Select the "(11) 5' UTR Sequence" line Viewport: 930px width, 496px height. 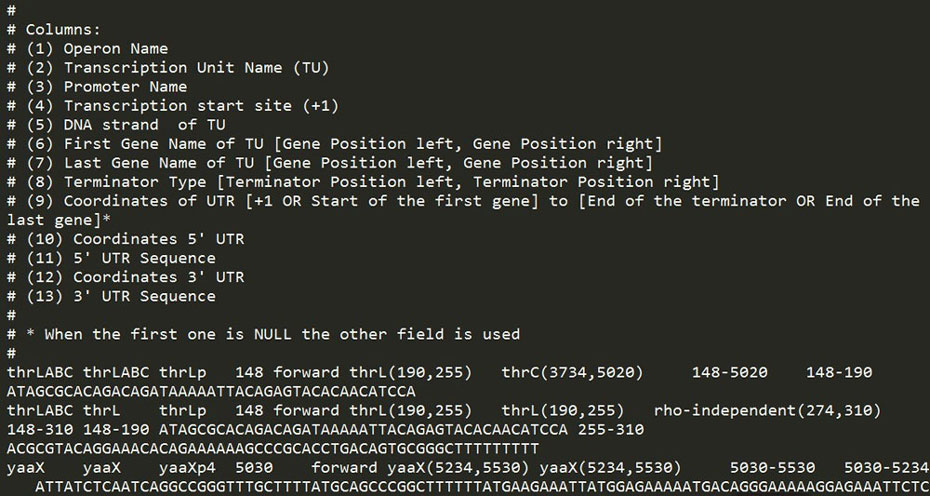tap(111, 257)
